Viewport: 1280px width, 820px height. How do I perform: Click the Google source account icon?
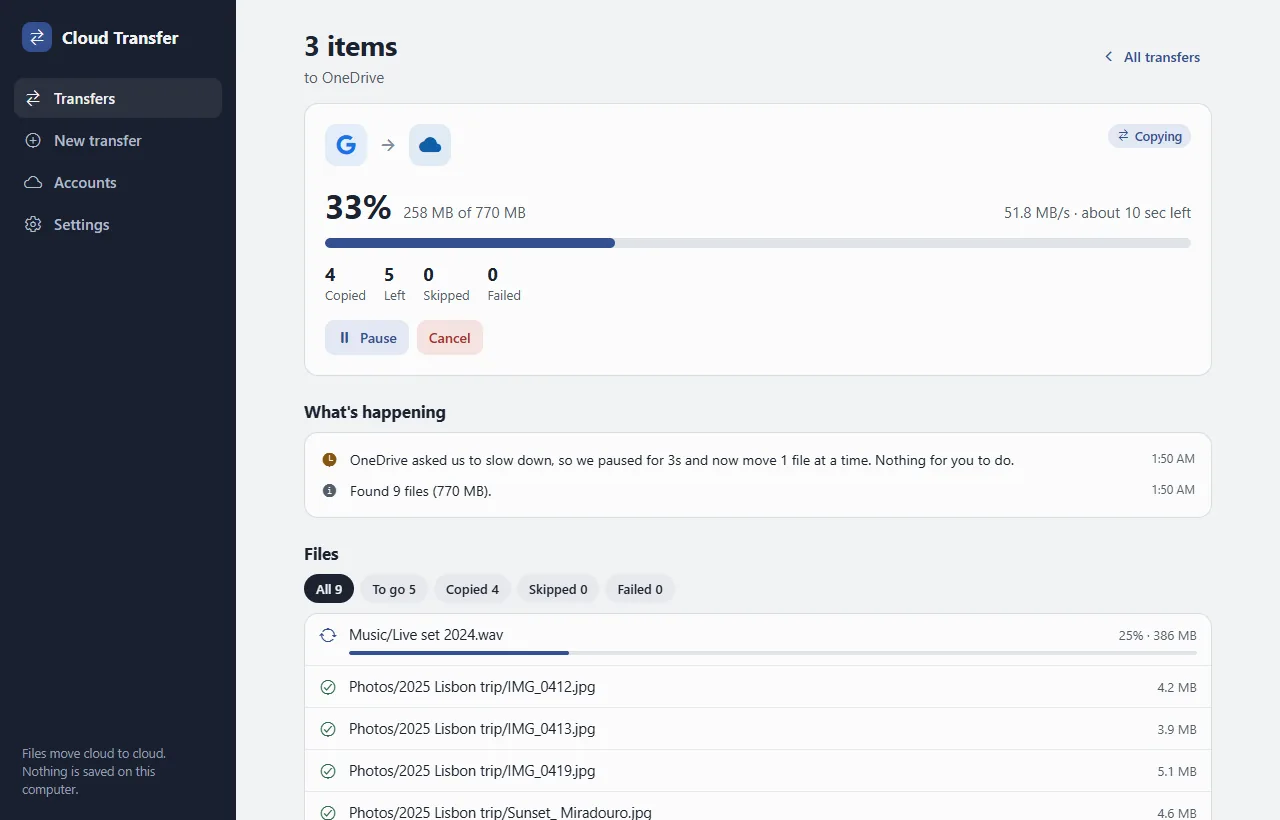click(x=346, y=145)
